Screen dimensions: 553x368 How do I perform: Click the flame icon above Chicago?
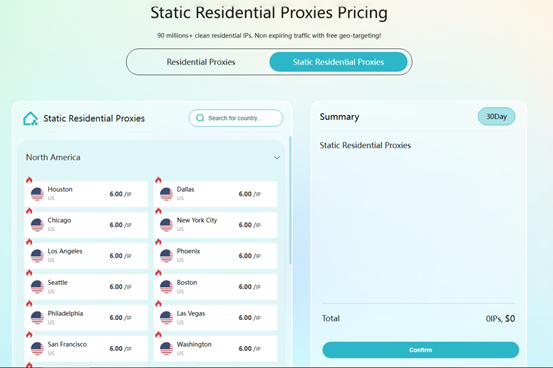click(29, 211)
